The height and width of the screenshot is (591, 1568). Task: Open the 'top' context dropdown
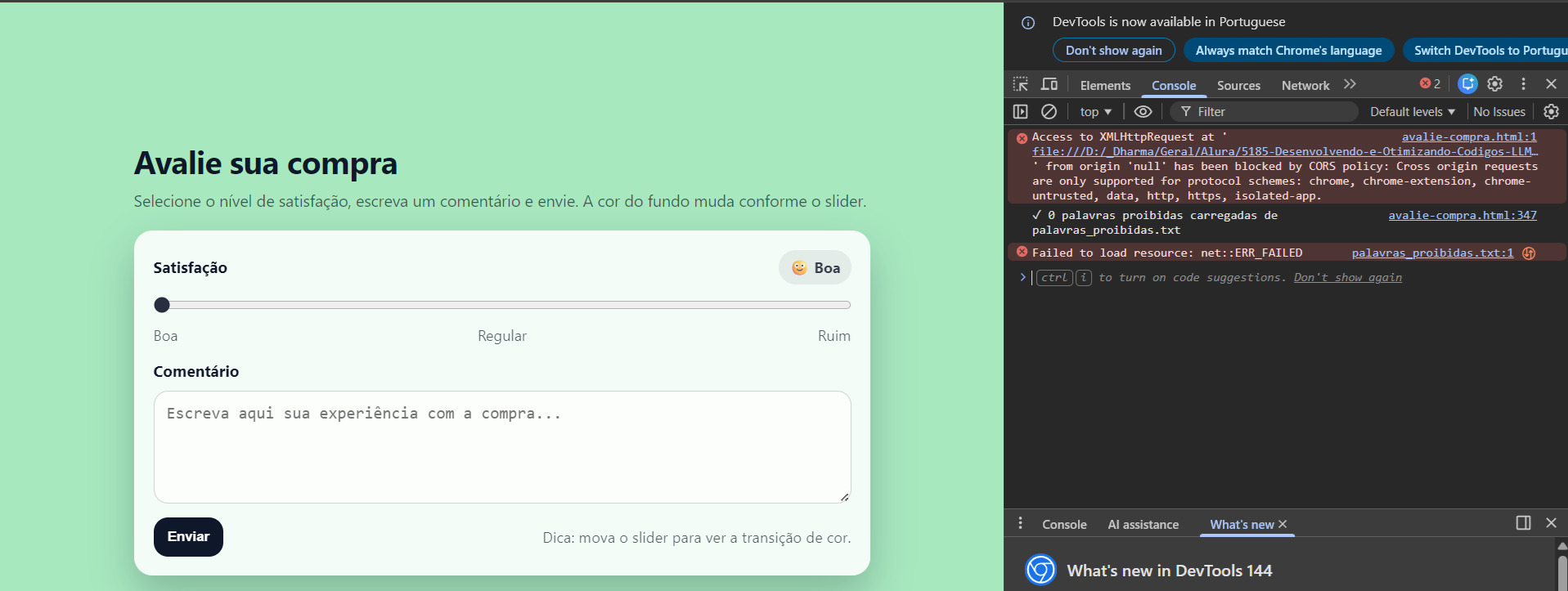pyautogui.click(x=1095, y=111)
